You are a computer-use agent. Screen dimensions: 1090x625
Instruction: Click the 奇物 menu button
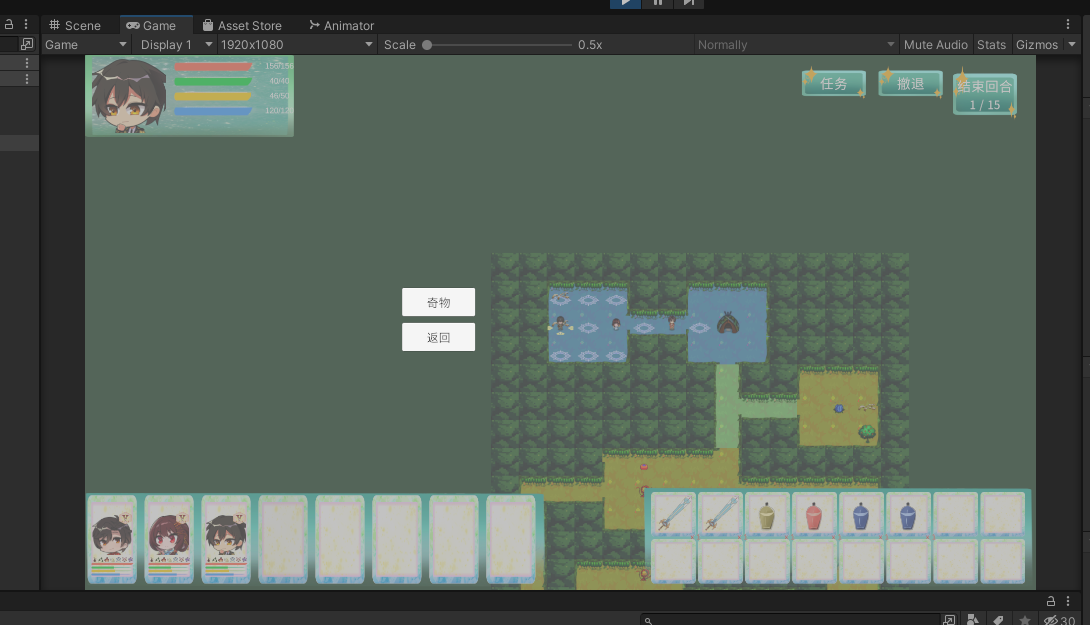click(438, 302)
